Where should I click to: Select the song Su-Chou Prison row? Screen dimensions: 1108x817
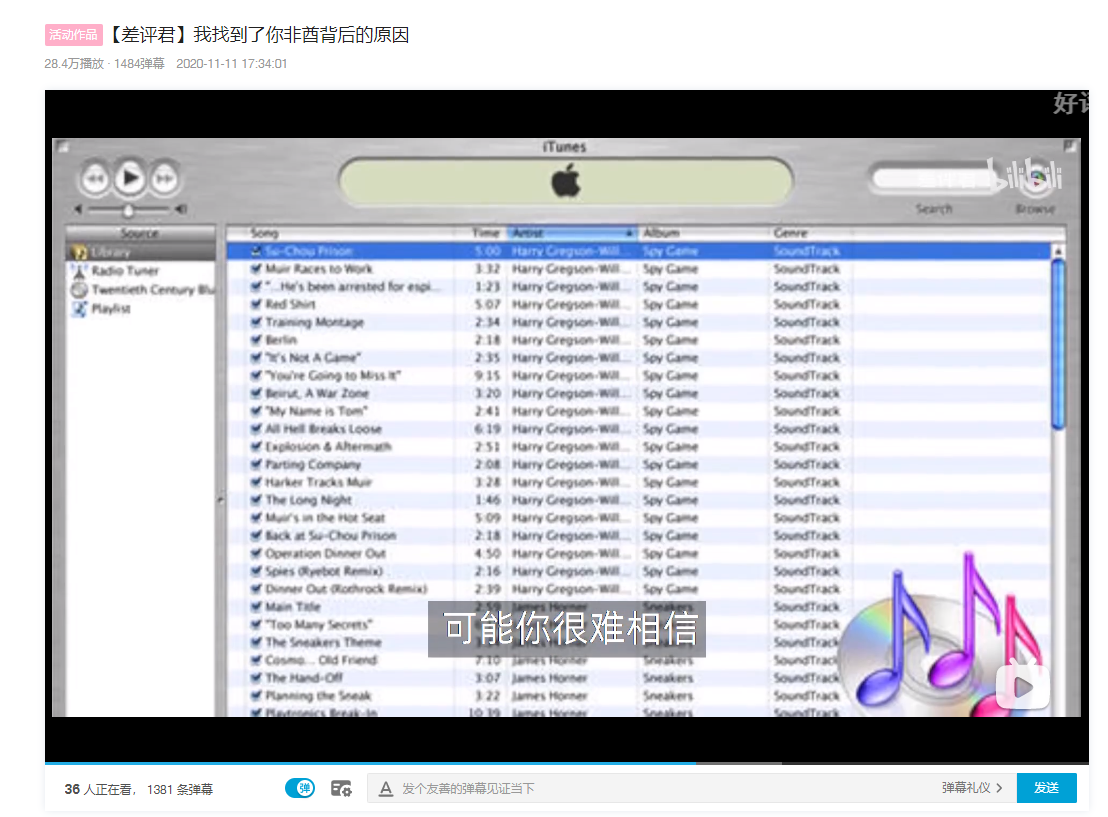coord(639,251)
